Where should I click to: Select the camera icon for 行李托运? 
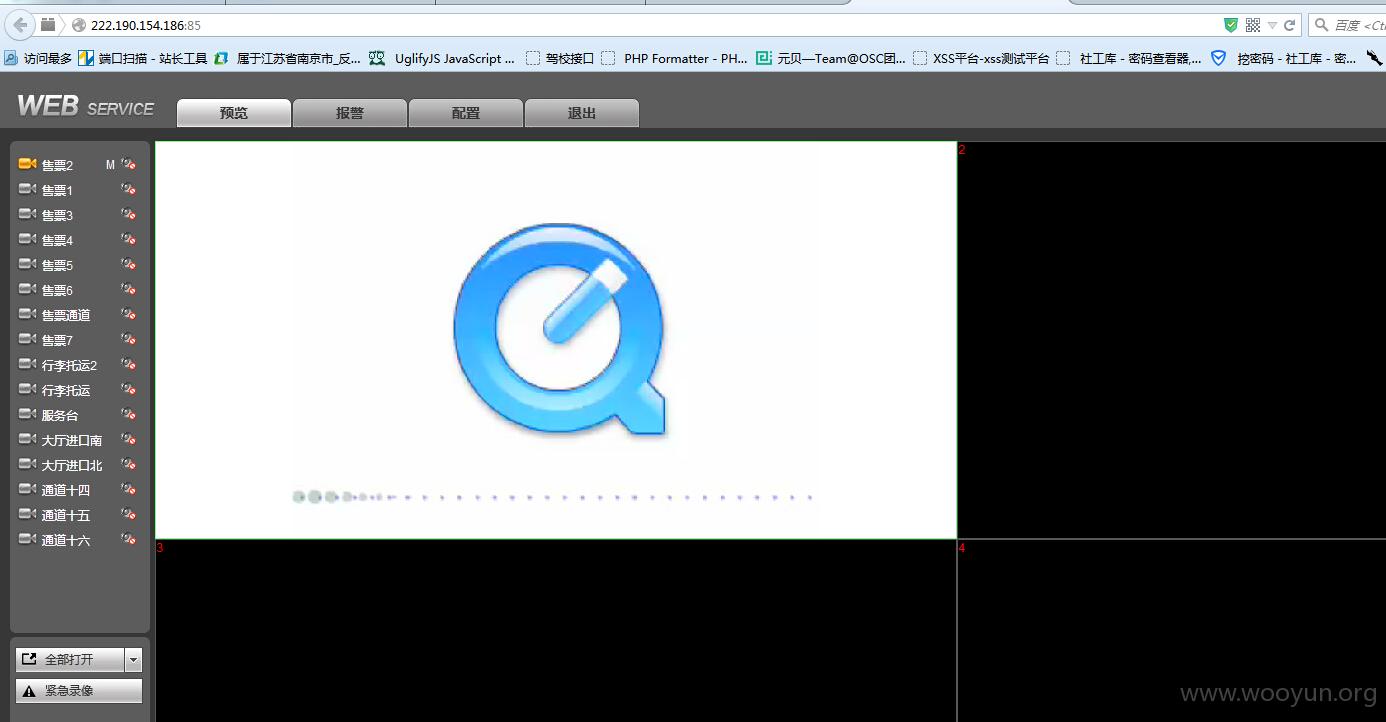pyautogui.click(x=27, y=389)
